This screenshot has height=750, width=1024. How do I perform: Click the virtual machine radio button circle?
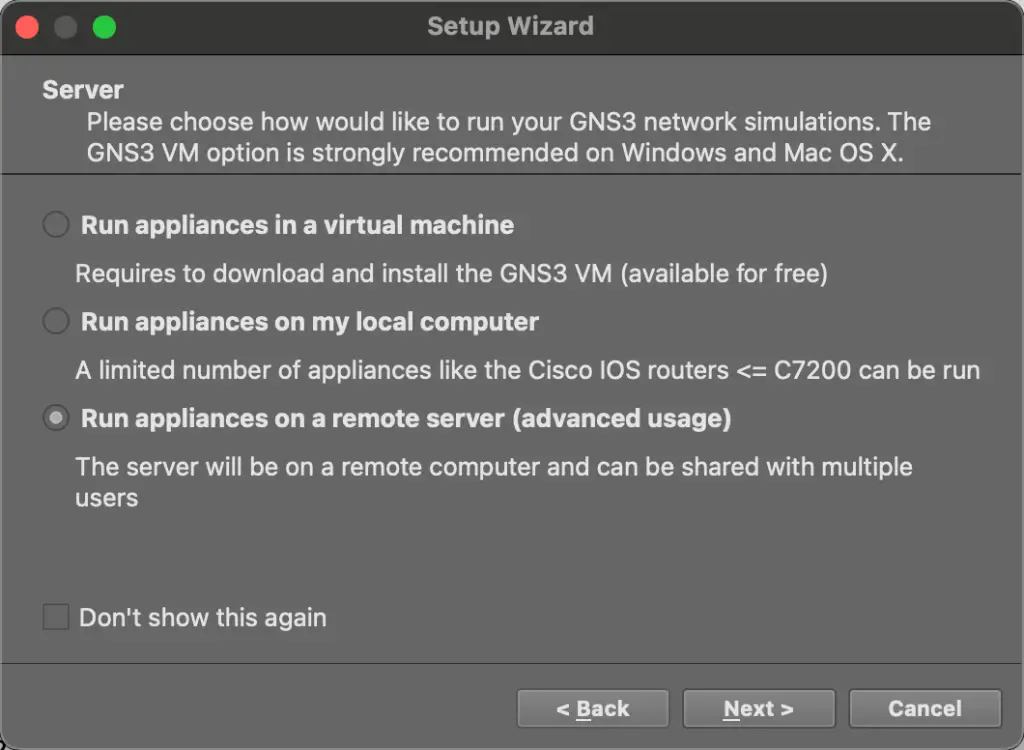[x=55, y=224]
